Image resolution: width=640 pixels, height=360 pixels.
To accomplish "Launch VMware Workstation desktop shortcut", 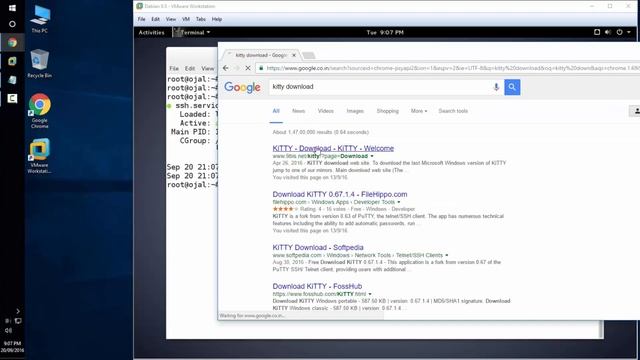I will tap(39, 156).
